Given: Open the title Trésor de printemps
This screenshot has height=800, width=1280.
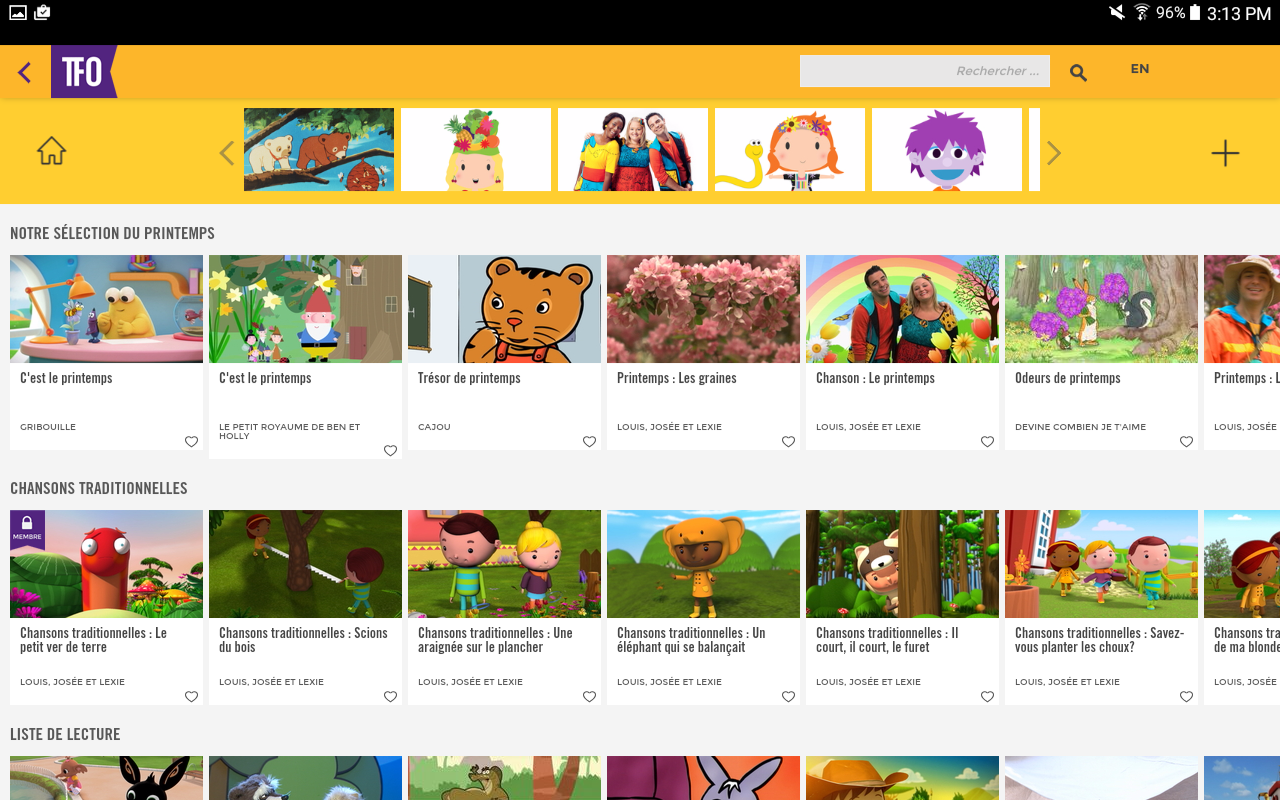Looking at the screenshot, I should (469, 378).
